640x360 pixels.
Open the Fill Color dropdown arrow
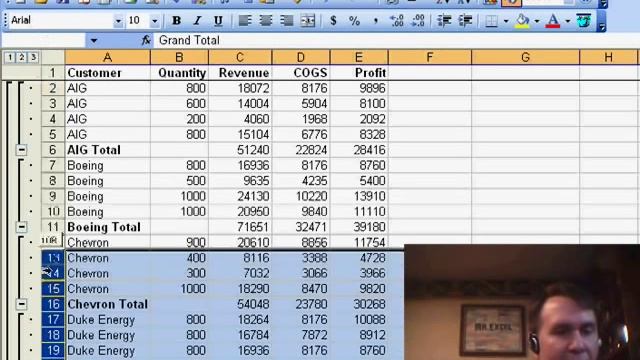(x=536, y=21)
